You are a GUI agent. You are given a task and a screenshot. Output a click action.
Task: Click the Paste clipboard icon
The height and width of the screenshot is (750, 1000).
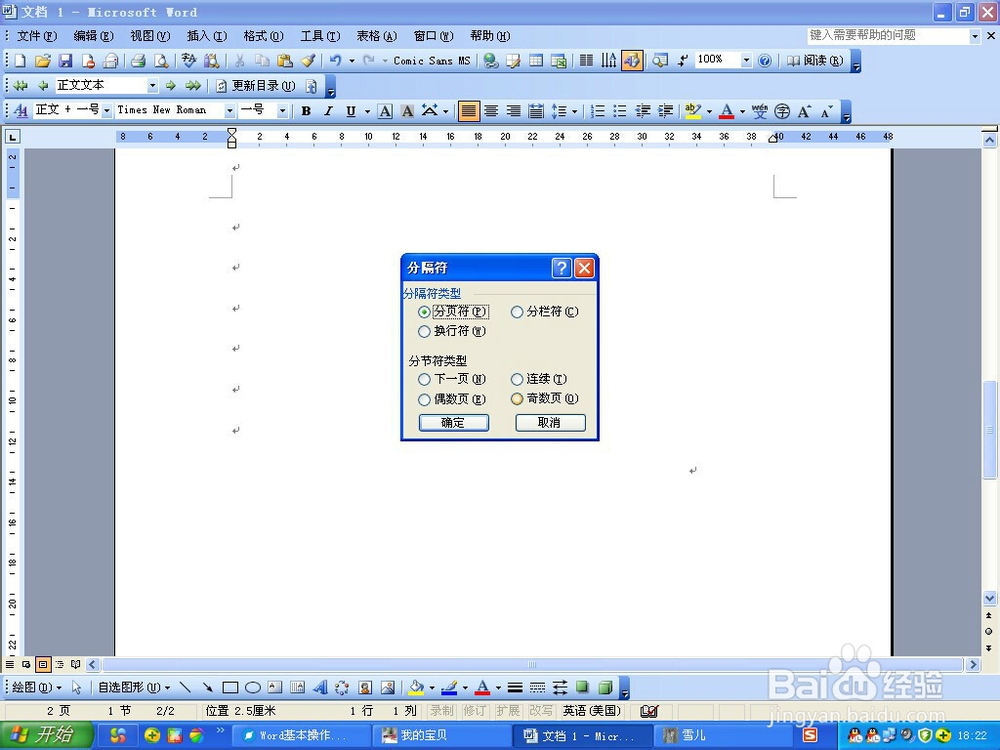coord(285,61)
